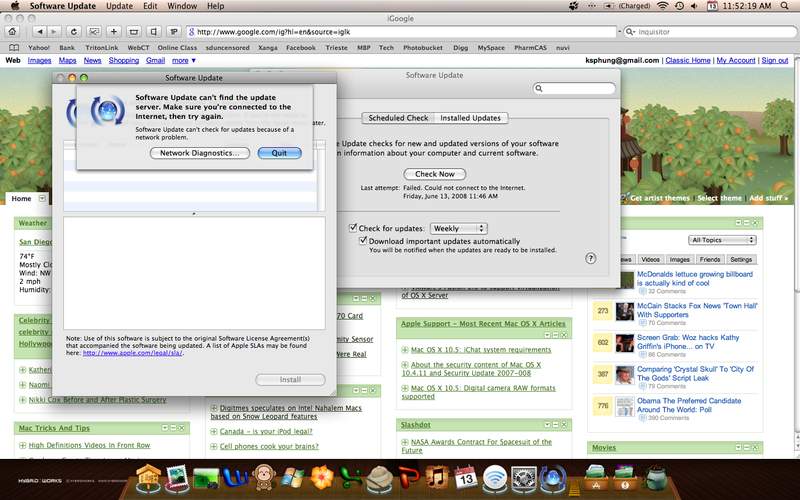Open the Window menu
The height and width of the screenshot is (500, 800).
[182, 6]
